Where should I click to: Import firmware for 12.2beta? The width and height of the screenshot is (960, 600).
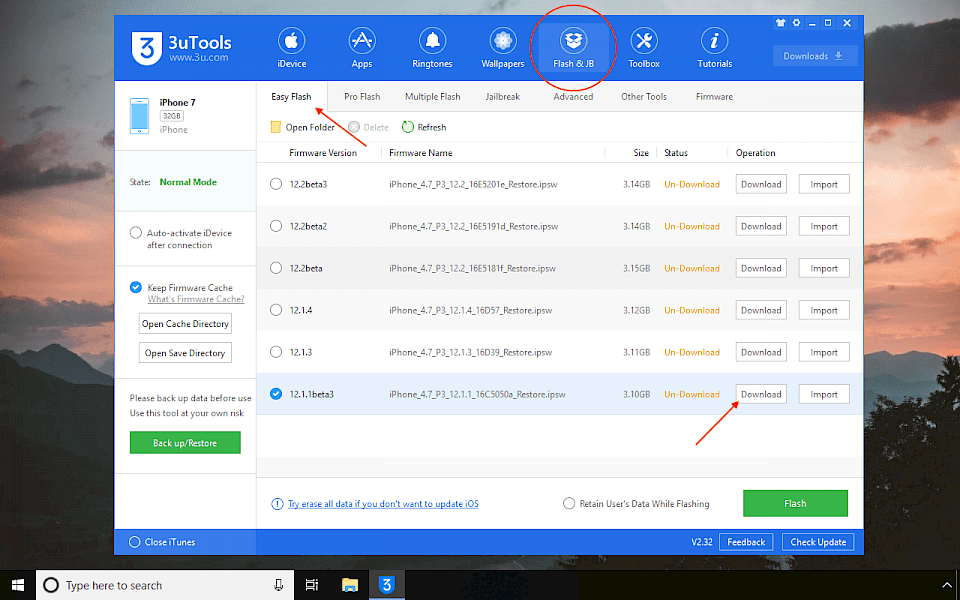[824, 268]
